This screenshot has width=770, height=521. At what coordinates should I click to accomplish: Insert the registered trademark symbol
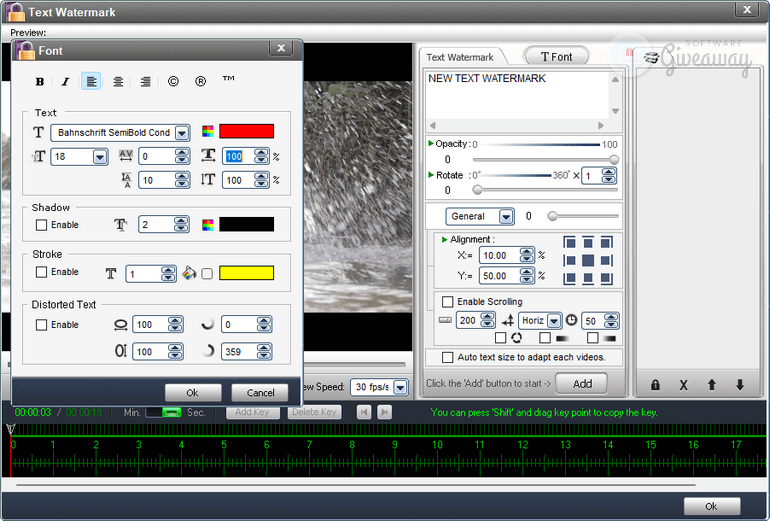pyautogui.click(x=200, y=82)
